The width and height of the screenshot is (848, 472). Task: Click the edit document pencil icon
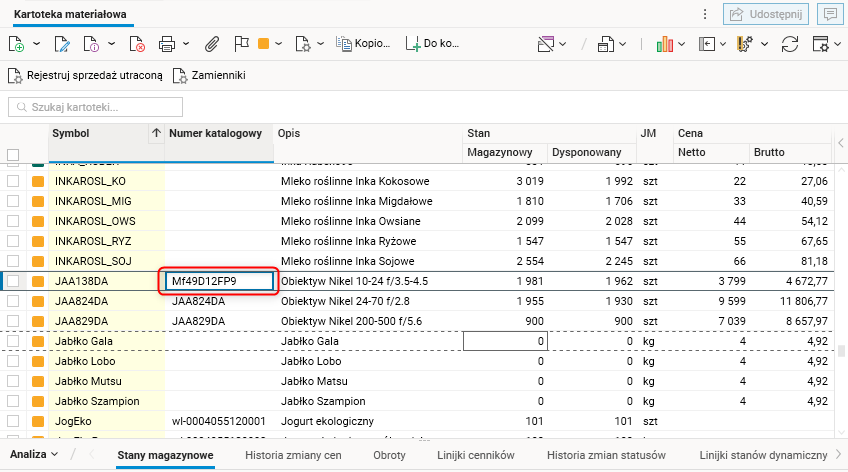click(x=61, y=44)
